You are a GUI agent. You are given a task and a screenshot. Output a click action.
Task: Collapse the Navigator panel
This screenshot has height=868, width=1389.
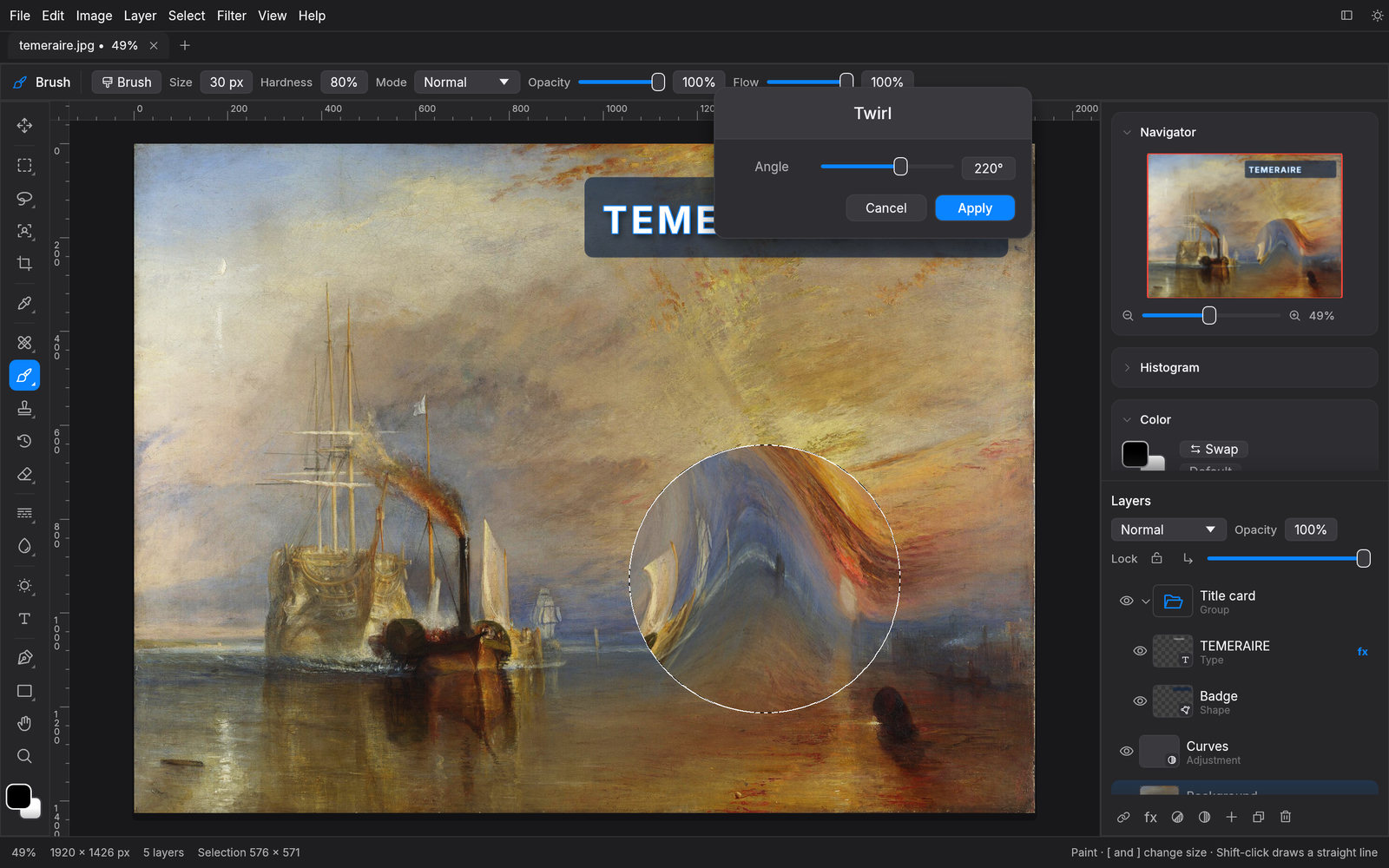tap(1127, 132)
